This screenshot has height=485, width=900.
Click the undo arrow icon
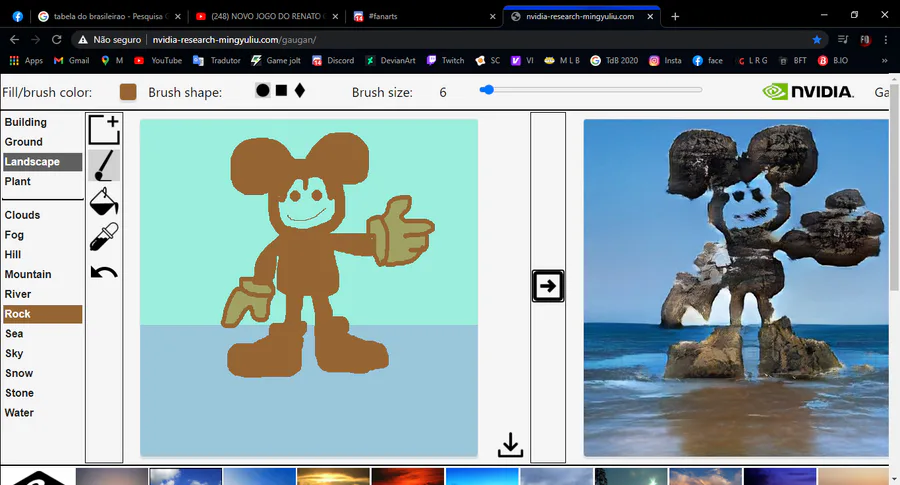(104, 272)
